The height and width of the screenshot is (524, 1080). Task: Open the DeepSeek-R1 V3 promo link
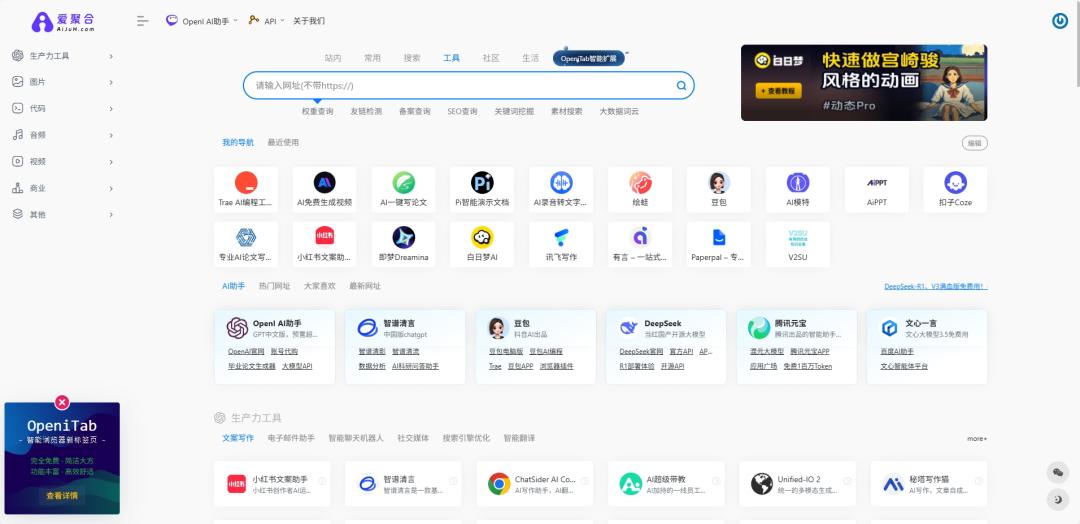pyautogui.click(x=935, y=286)
